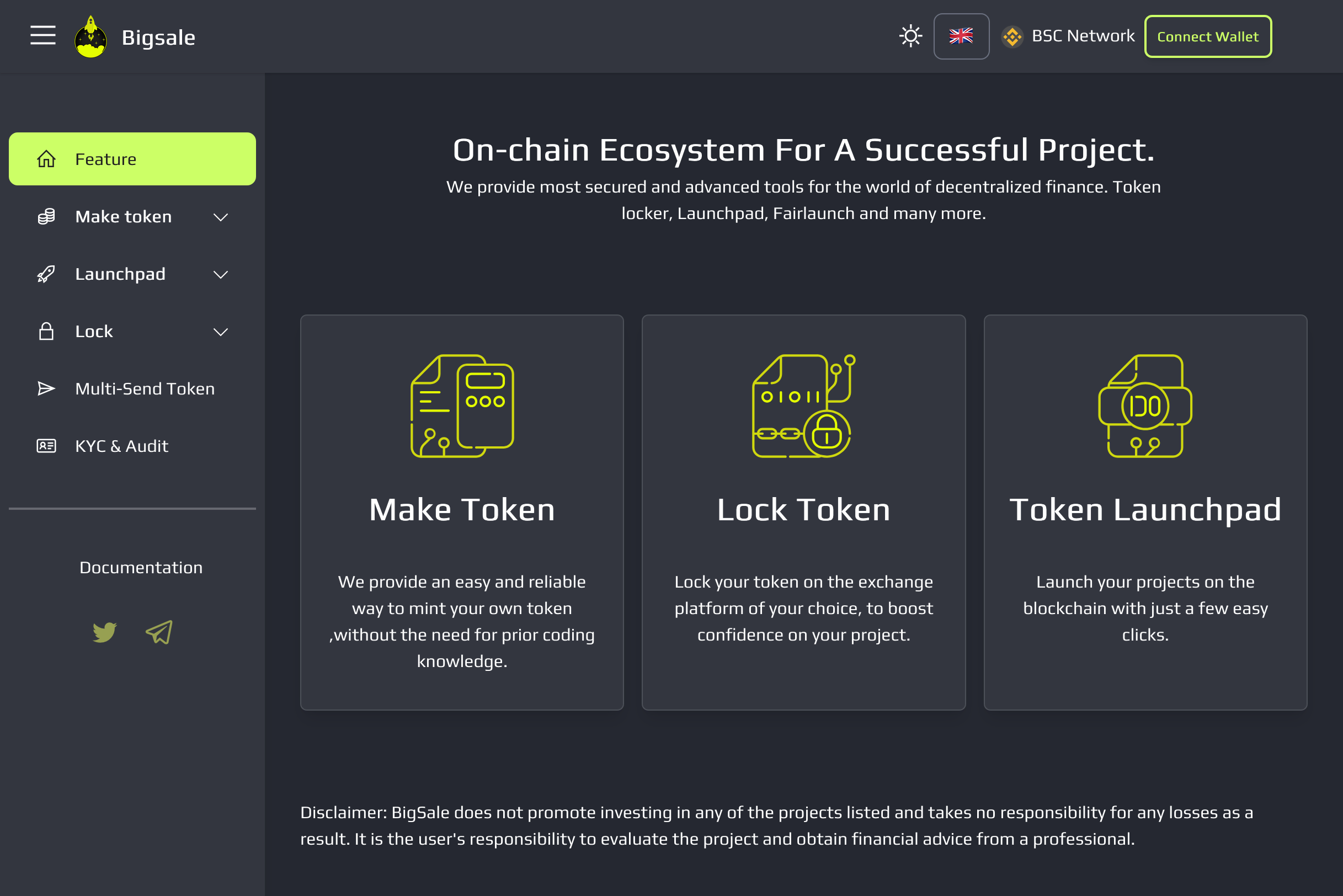Open the UK flag language selector

[x=961, y=36]
